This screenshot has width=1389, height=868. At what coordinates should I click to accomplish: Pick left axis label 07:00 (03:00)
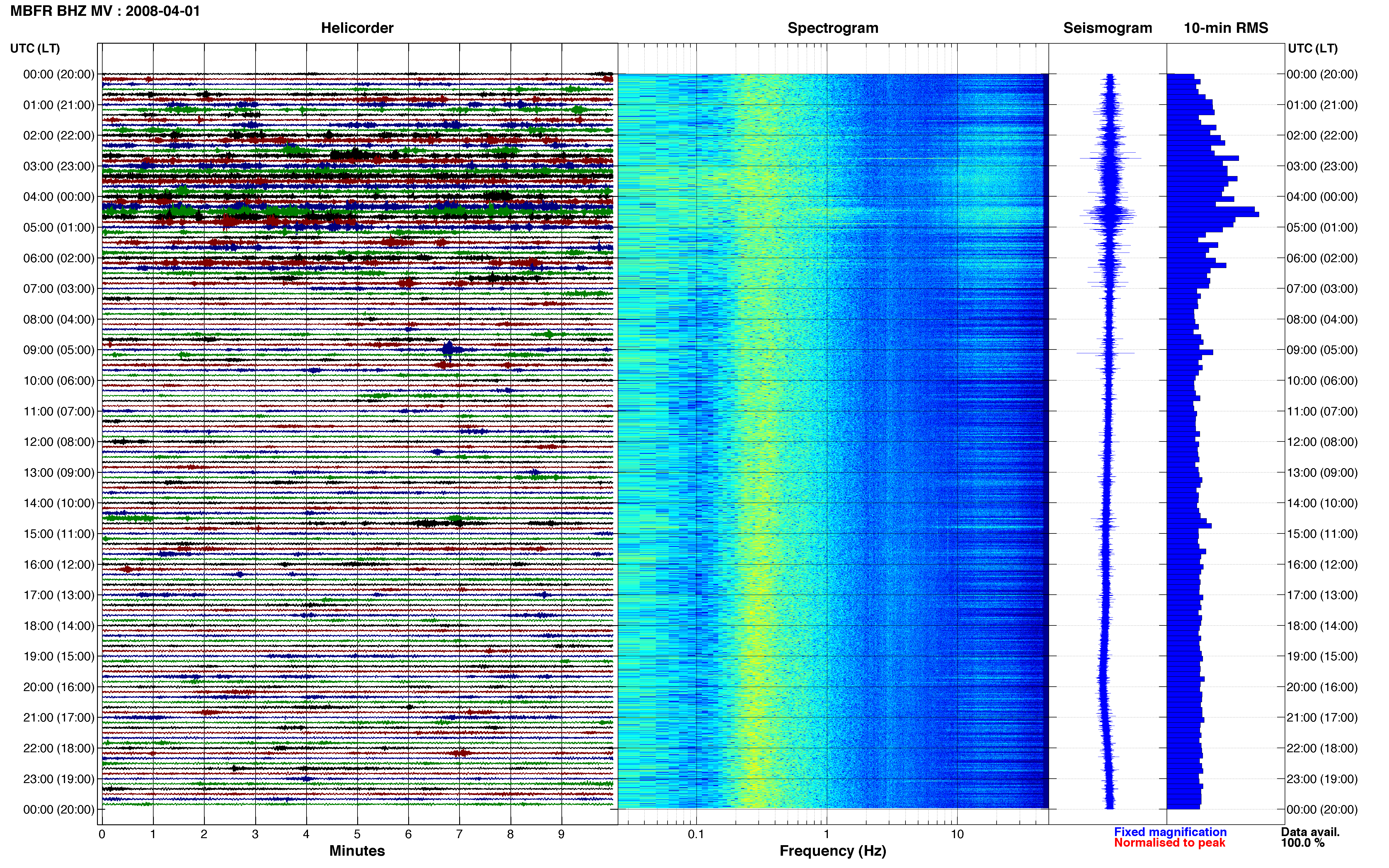[59, 289]
